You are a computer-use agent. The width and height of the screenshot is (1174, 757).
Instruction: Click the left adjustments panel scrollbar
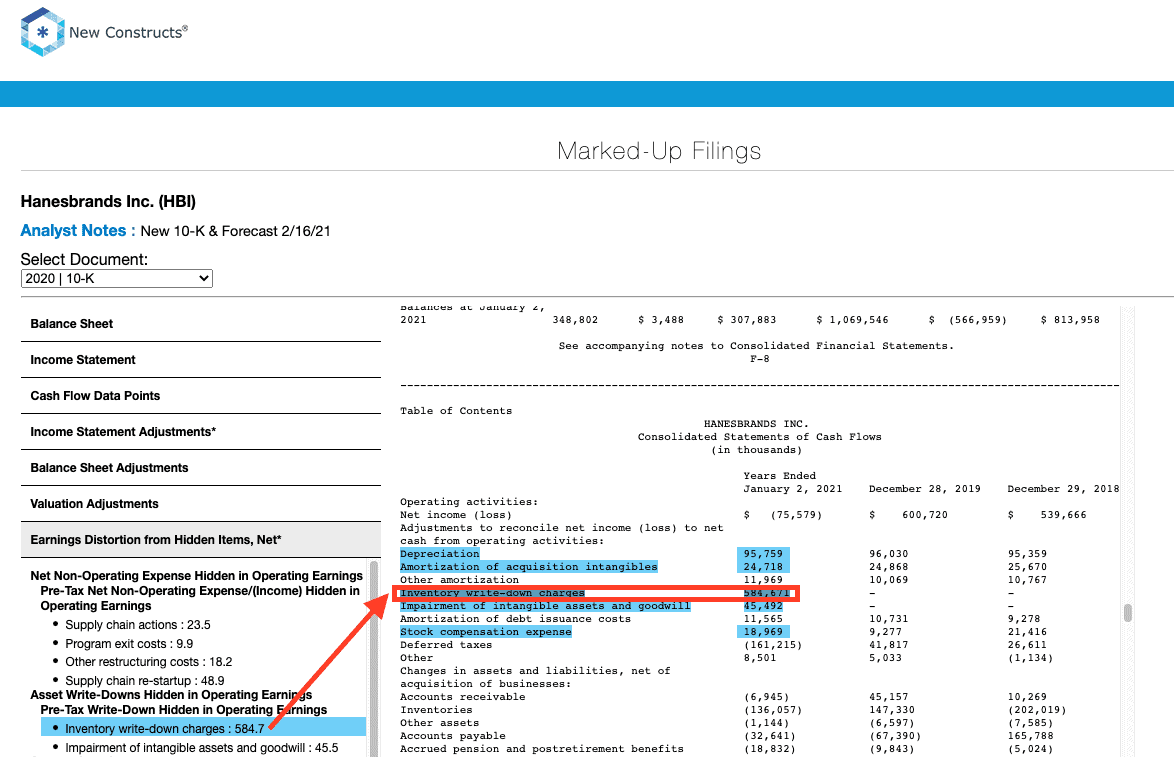click(374, 657)
